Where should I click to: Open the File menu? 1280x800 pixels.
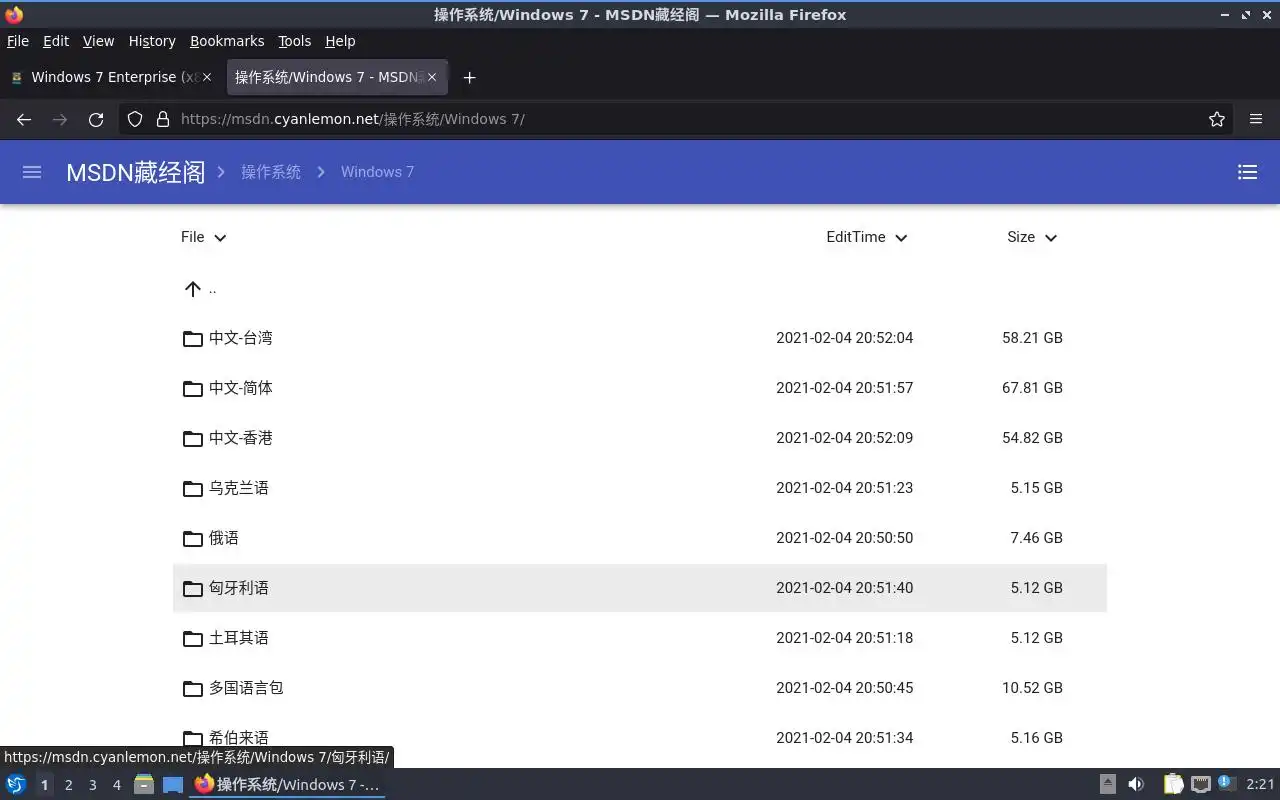(x=18, y=41)
